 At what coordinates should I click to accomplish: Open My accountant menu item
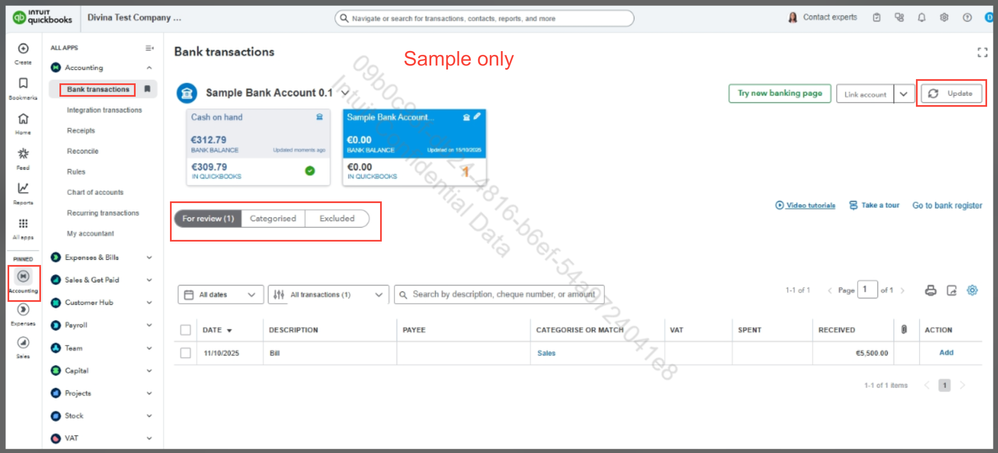[91, 233]
